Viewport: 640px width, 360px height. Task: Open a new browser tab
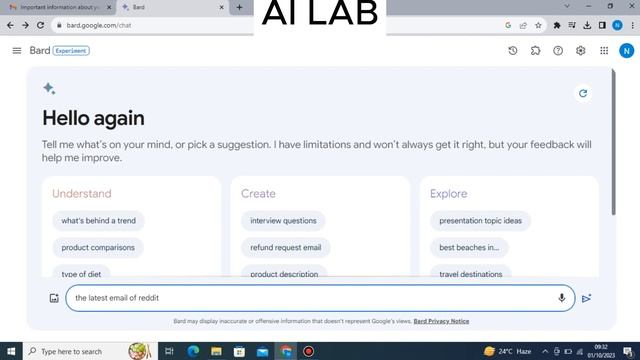tap(240, 7)
